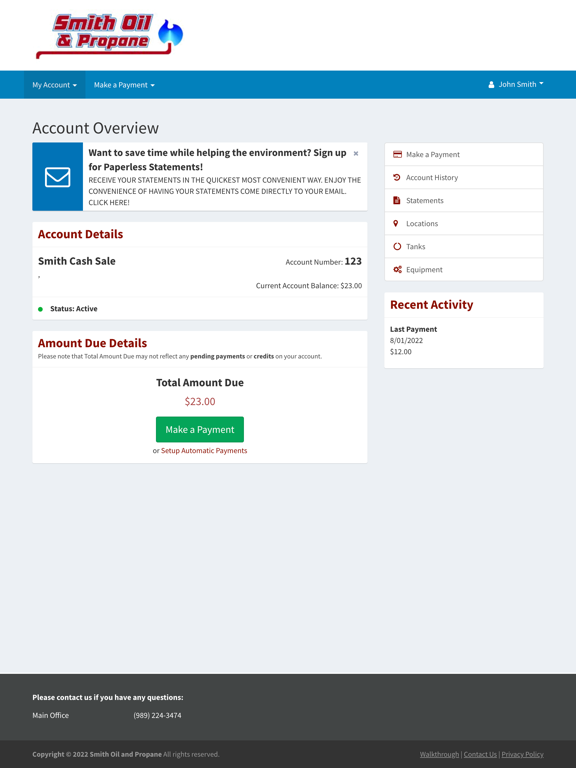
Task: Click the envelope icon in paperless banner
Action: (x=57, y=177)
